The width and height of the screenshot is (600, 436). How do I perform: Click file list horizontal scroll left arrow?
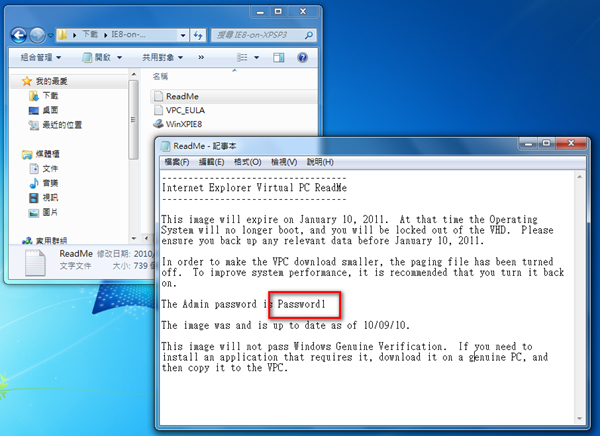click(x=147, y=238)
